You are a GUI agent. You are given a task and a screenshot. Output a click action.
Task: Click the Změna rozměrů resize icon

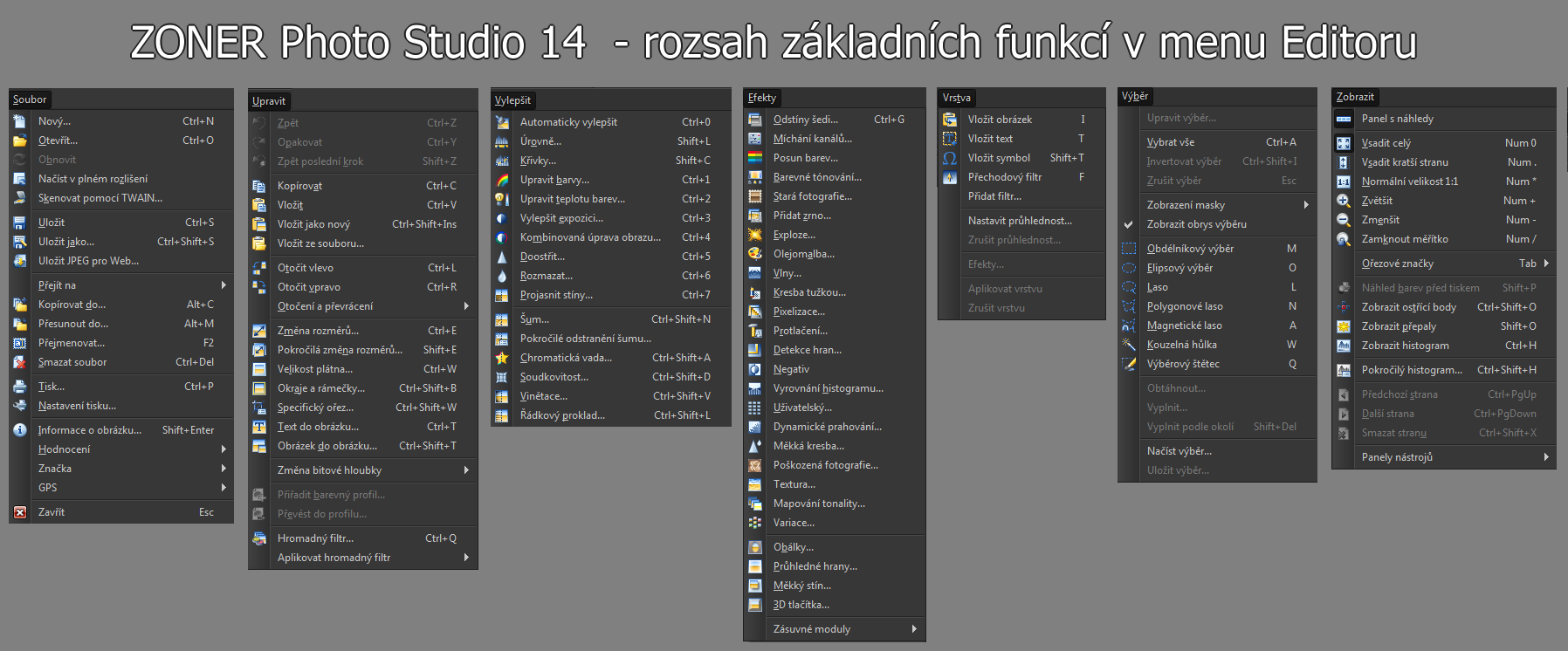(x=259, y=331)
